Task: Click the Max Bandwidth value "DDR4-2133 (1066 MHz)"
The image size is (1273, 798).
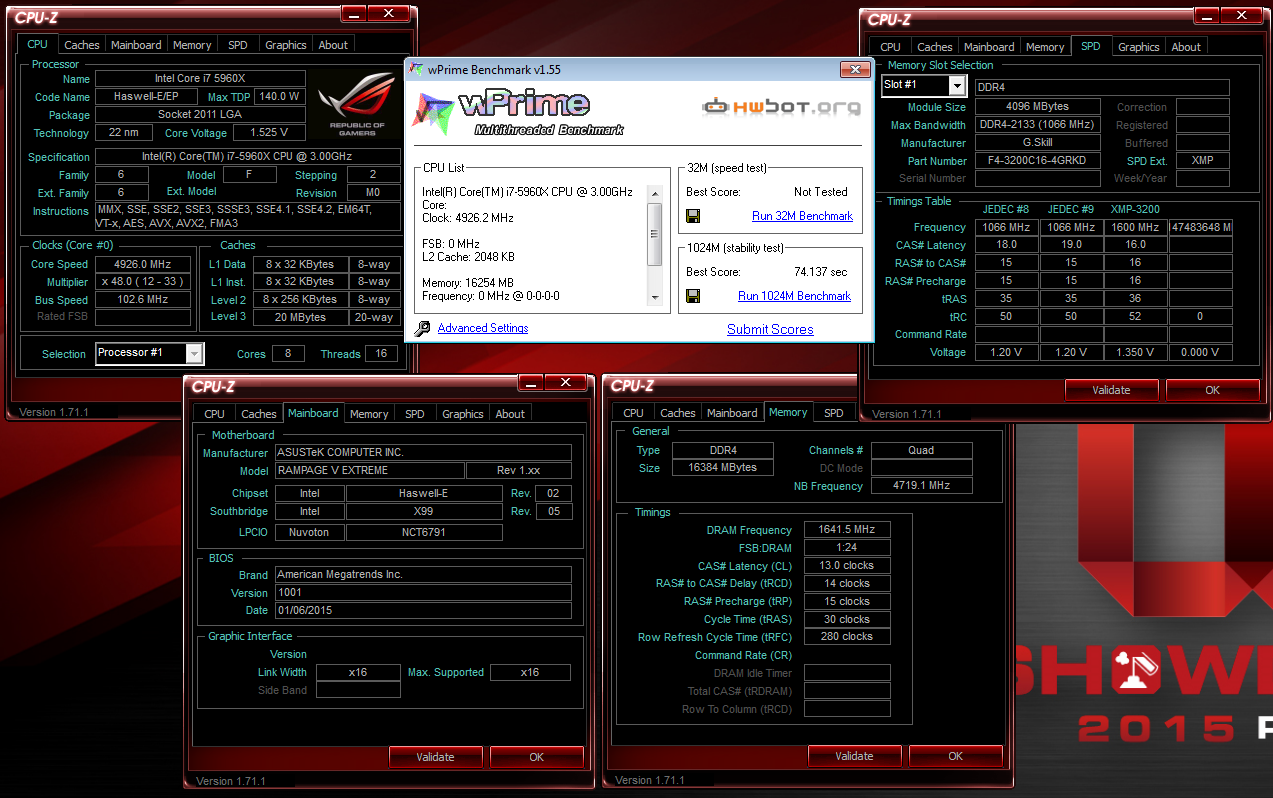Action: click(1038, 125)
